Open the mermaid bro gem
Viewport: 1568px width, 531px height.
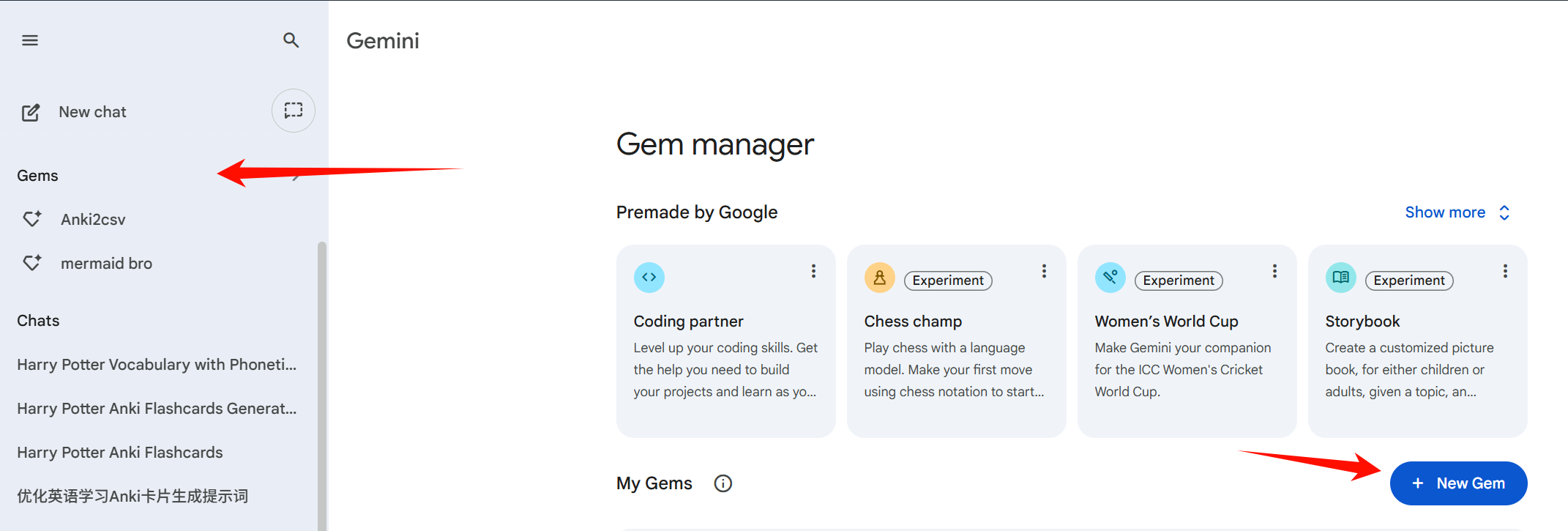[106, 264]
